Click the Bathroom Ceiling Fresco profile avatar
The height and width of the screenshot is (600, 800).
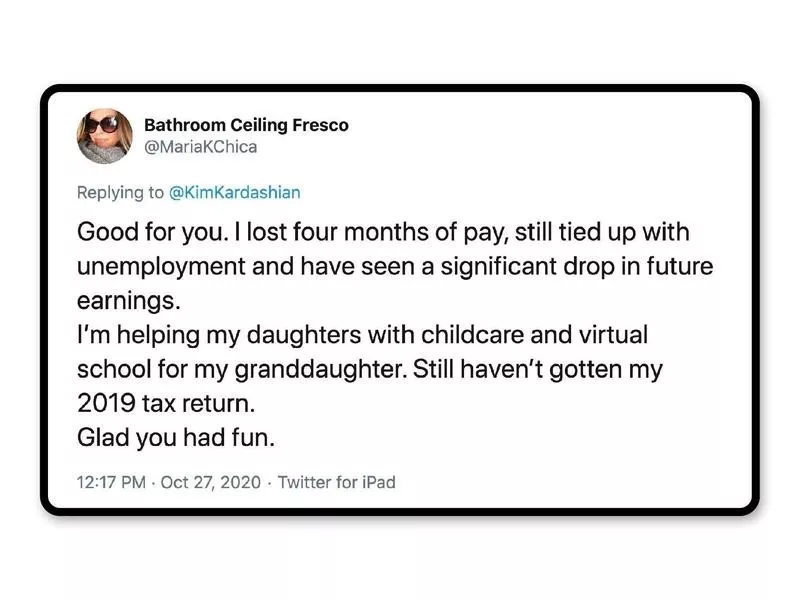point(103,140)
